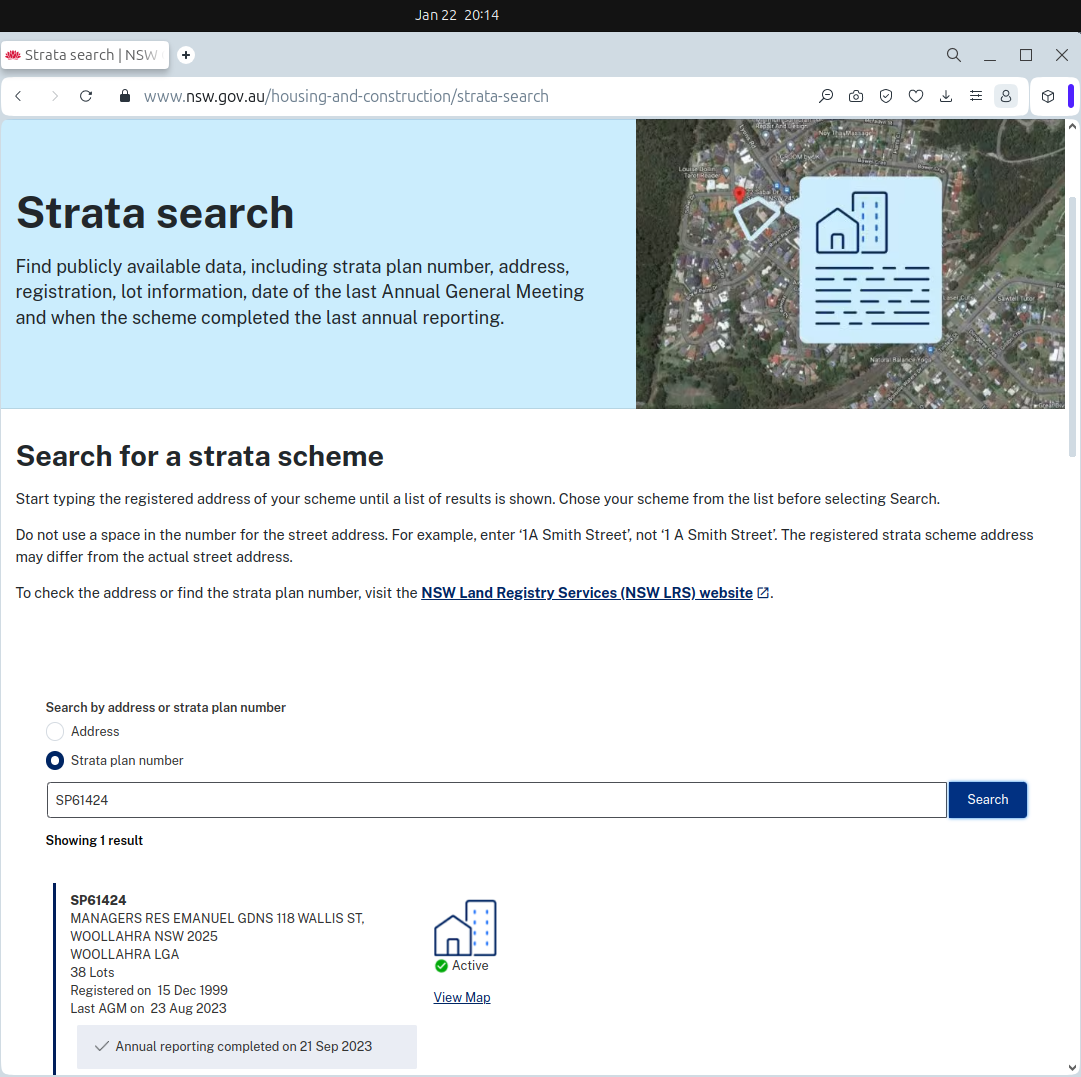Click the strata plan number input field

coord(496,800)
